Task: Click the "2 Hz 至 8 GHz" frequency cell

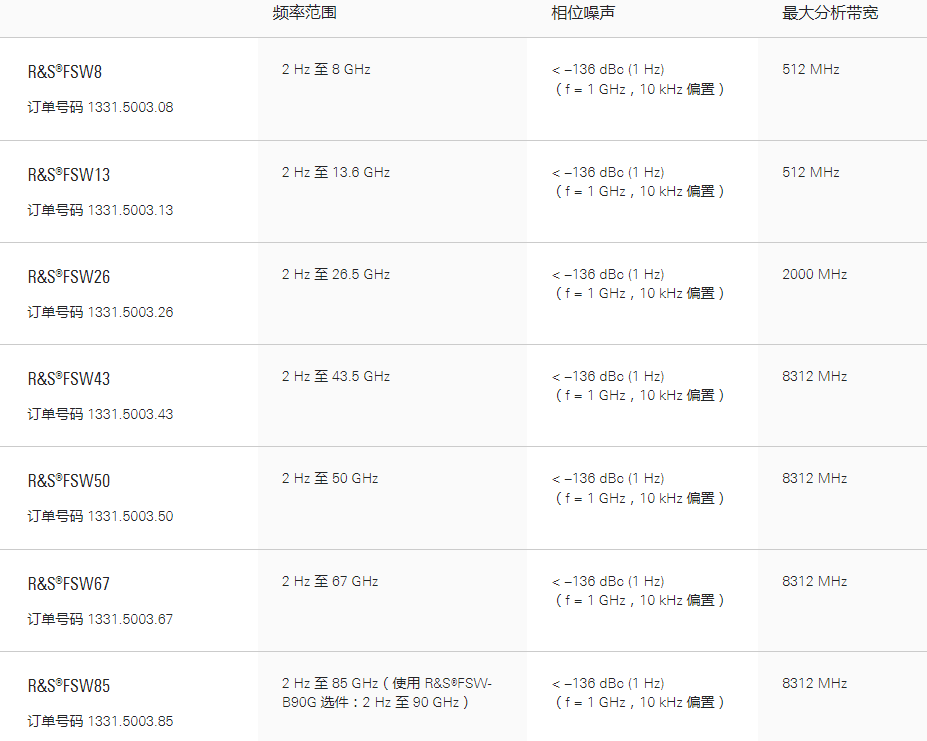Action: (326, 70)
